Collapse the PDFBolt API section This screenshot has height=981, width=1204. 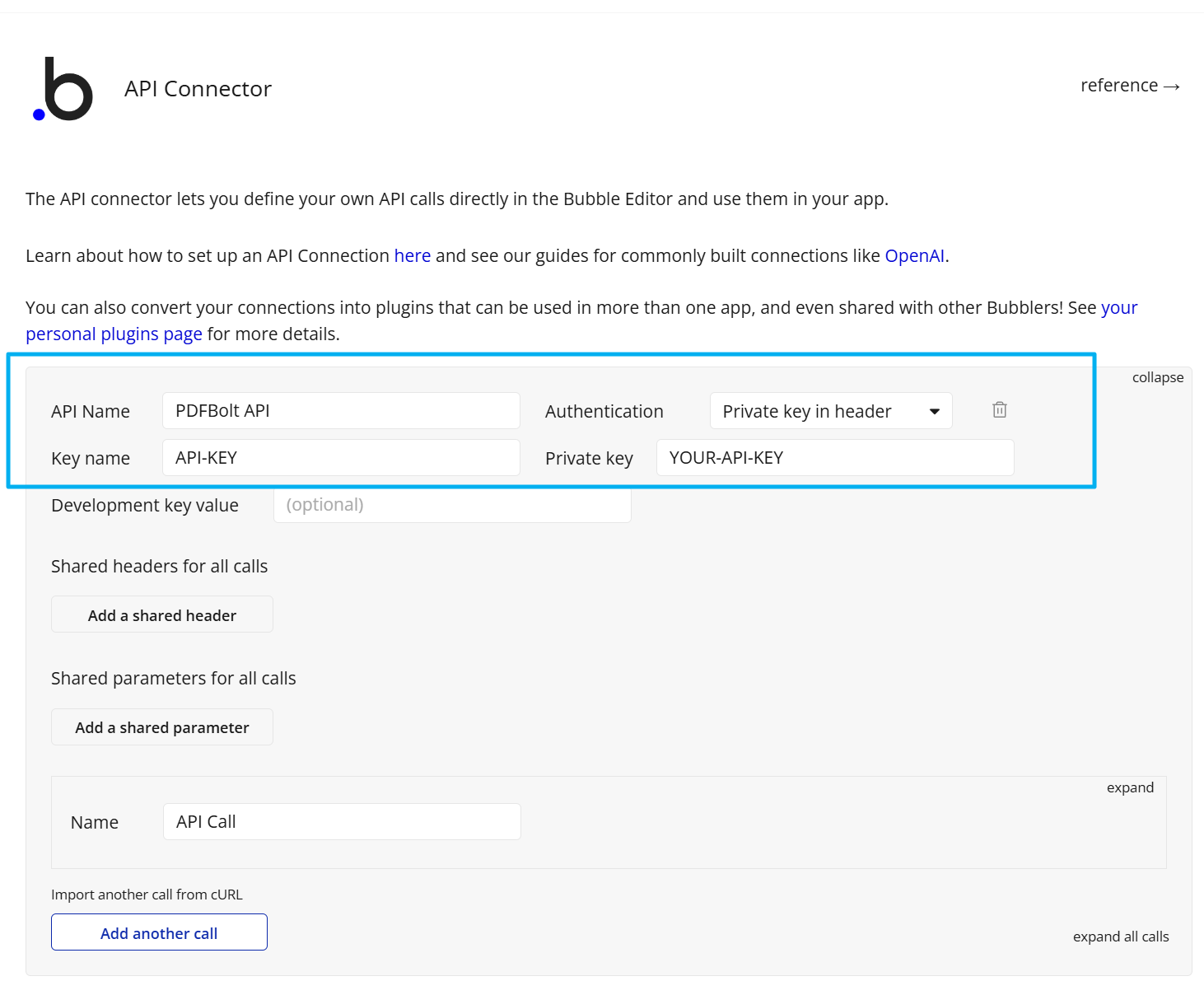pyautogui.click(x=1156, y=377)
